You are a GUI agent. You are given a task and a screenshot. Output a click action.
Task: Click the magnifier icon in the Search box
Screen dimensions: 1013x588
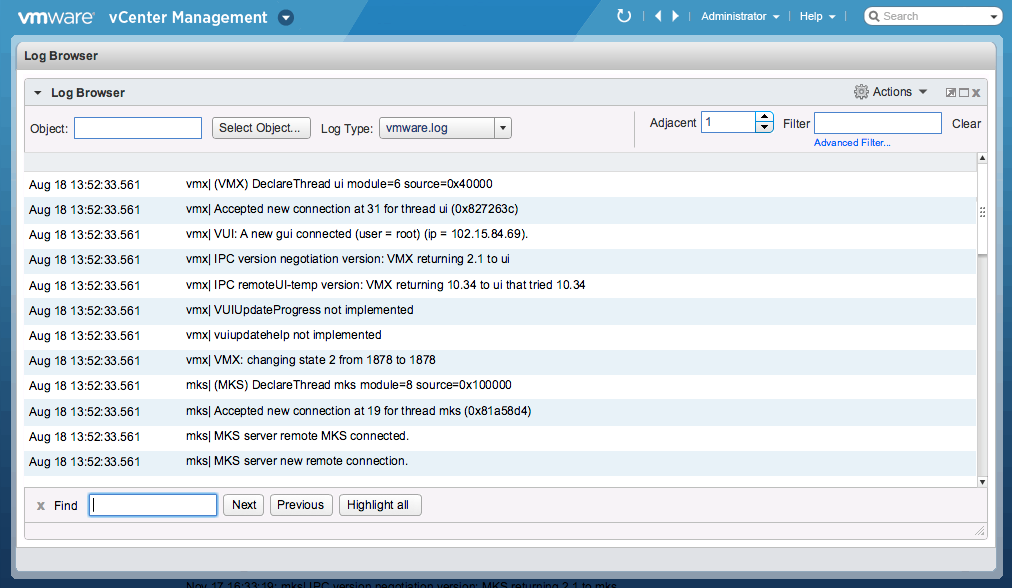point(873,16)
